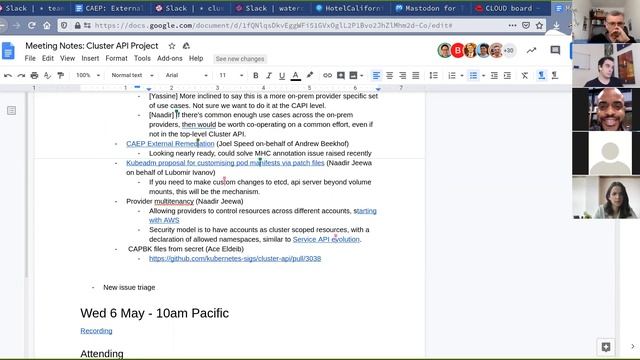The width and height of the screenshot is (640, 360).
Task: Open the Tools menu
Action: pyautogui.click(x=142, y=58)
